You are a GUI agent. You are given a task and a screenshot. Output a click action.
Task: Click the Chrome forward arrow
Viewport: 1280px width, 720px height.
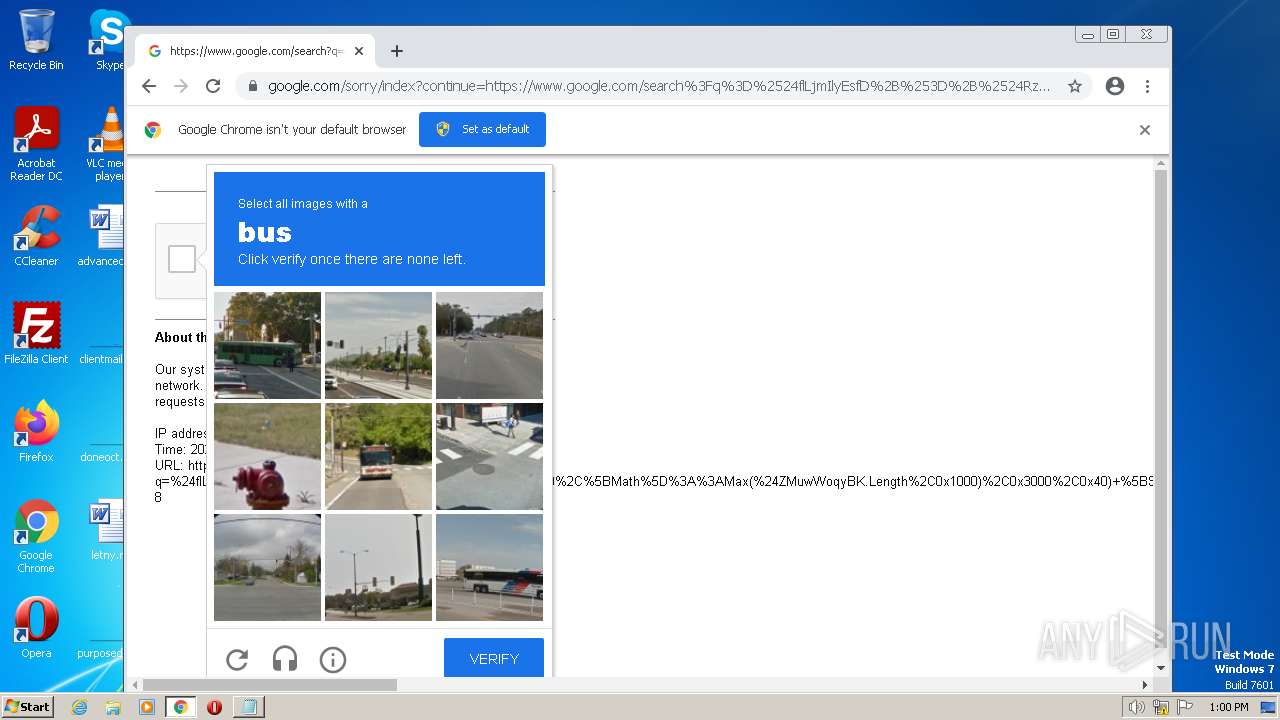[181, 86]
